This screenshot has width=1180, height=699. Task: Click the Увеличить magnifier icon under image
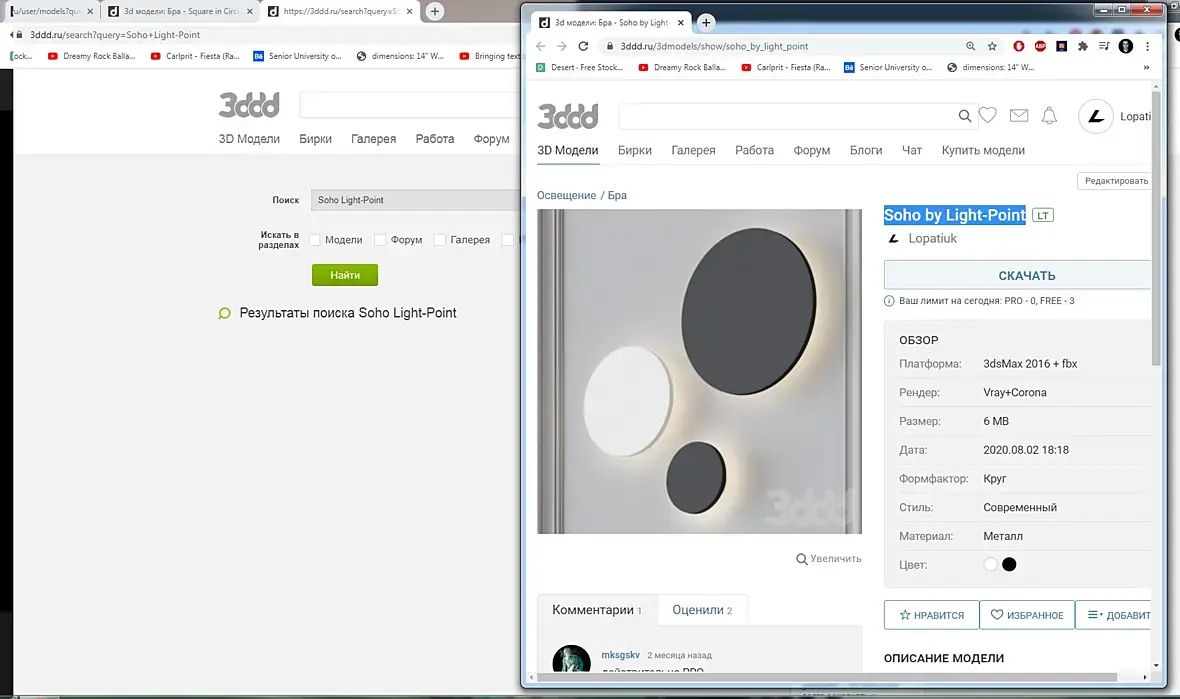tap(801, 559)
